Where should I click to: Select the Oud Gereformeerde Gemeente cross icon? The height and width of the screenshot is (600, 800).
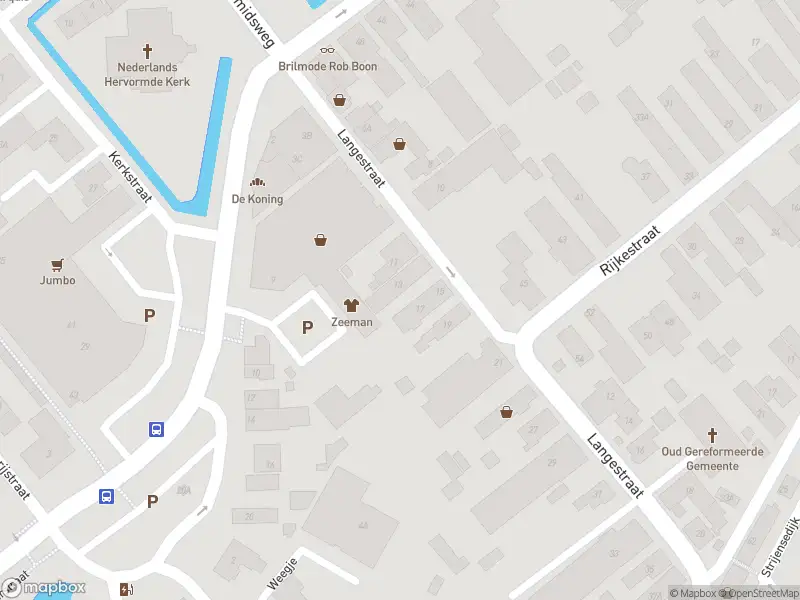tap(712, 436)
